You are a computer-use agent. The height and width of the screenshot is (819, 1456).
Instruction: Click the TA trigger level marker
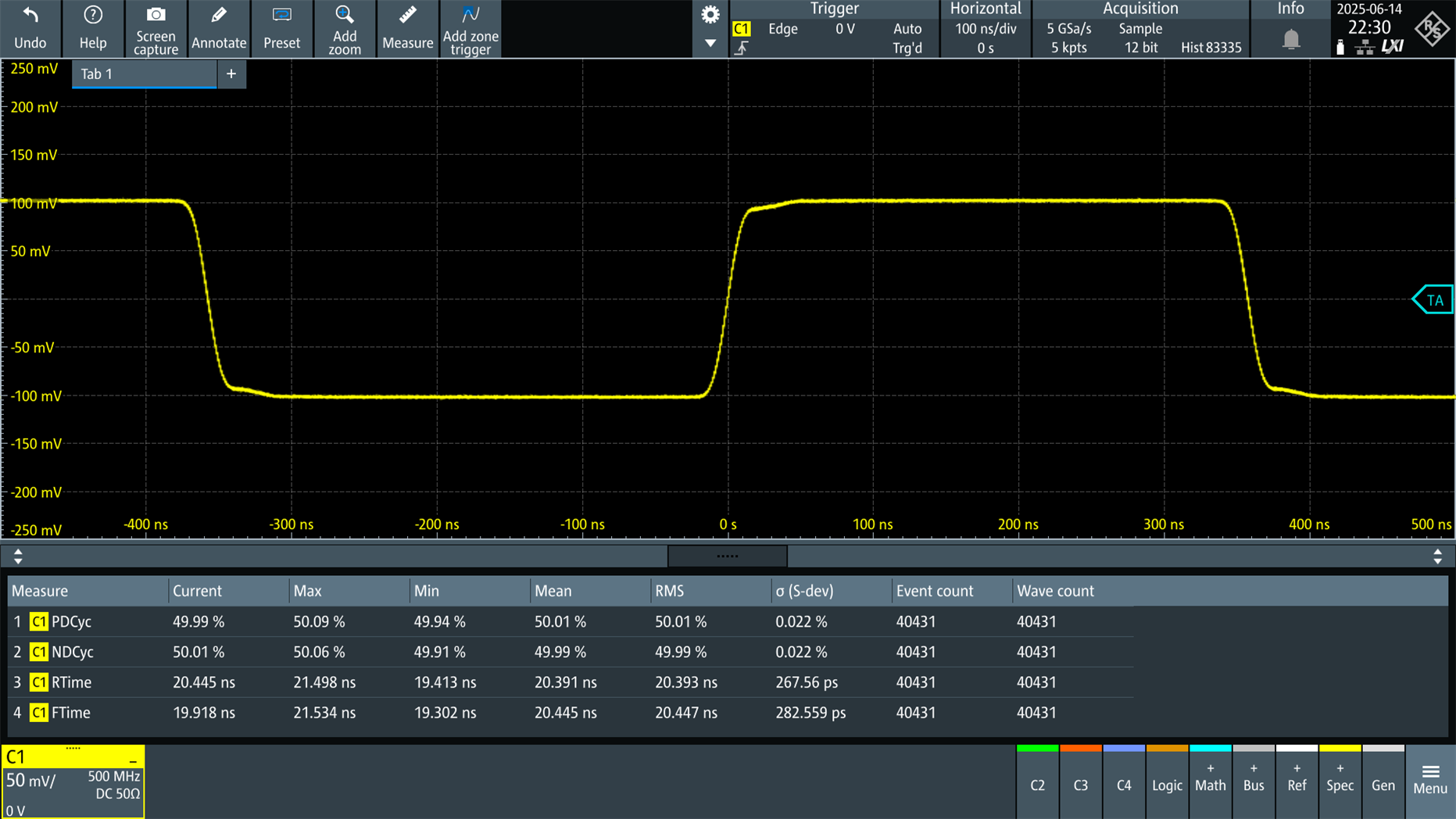pyautogui.click(x=1433, y=300)
